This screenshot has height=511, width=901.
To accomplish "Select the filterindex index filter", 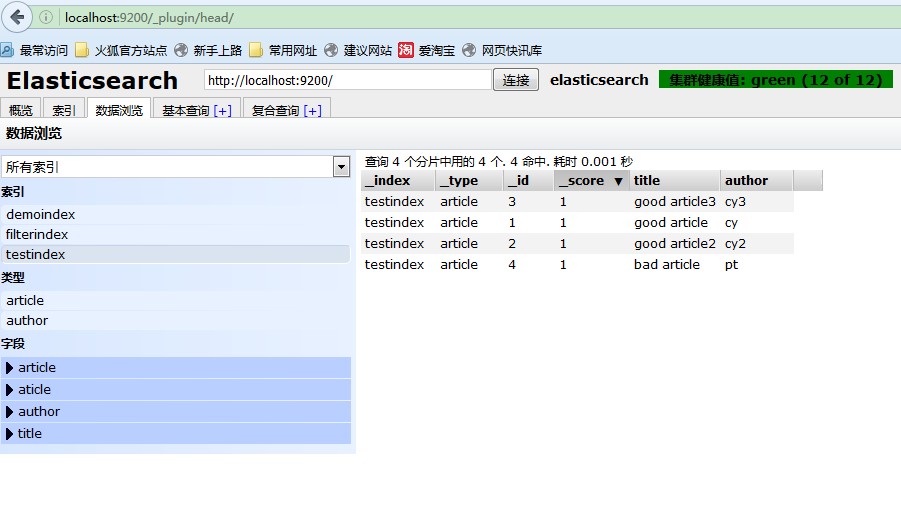I will 175,235.
